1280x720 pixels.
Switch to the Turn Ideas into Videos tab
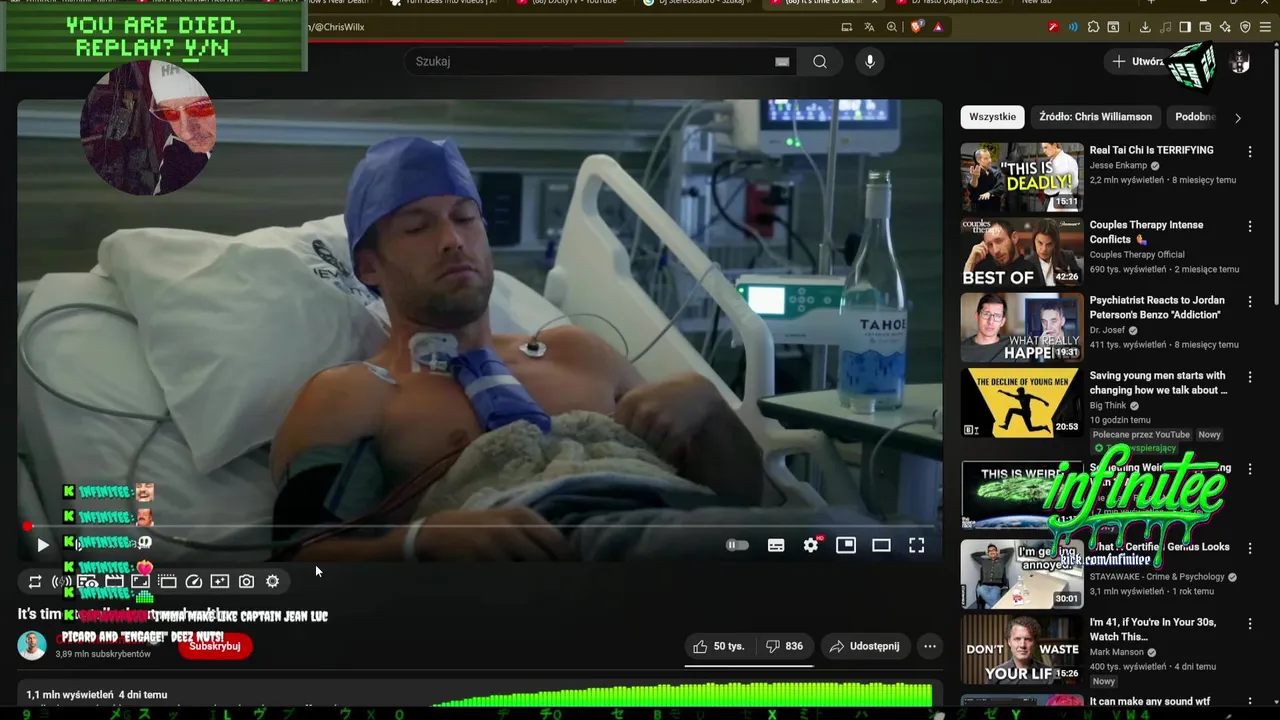pos(443,3)
